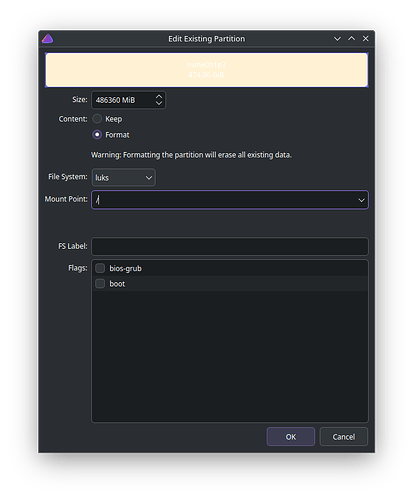Click the formatting warning text

tap(191, 155)
